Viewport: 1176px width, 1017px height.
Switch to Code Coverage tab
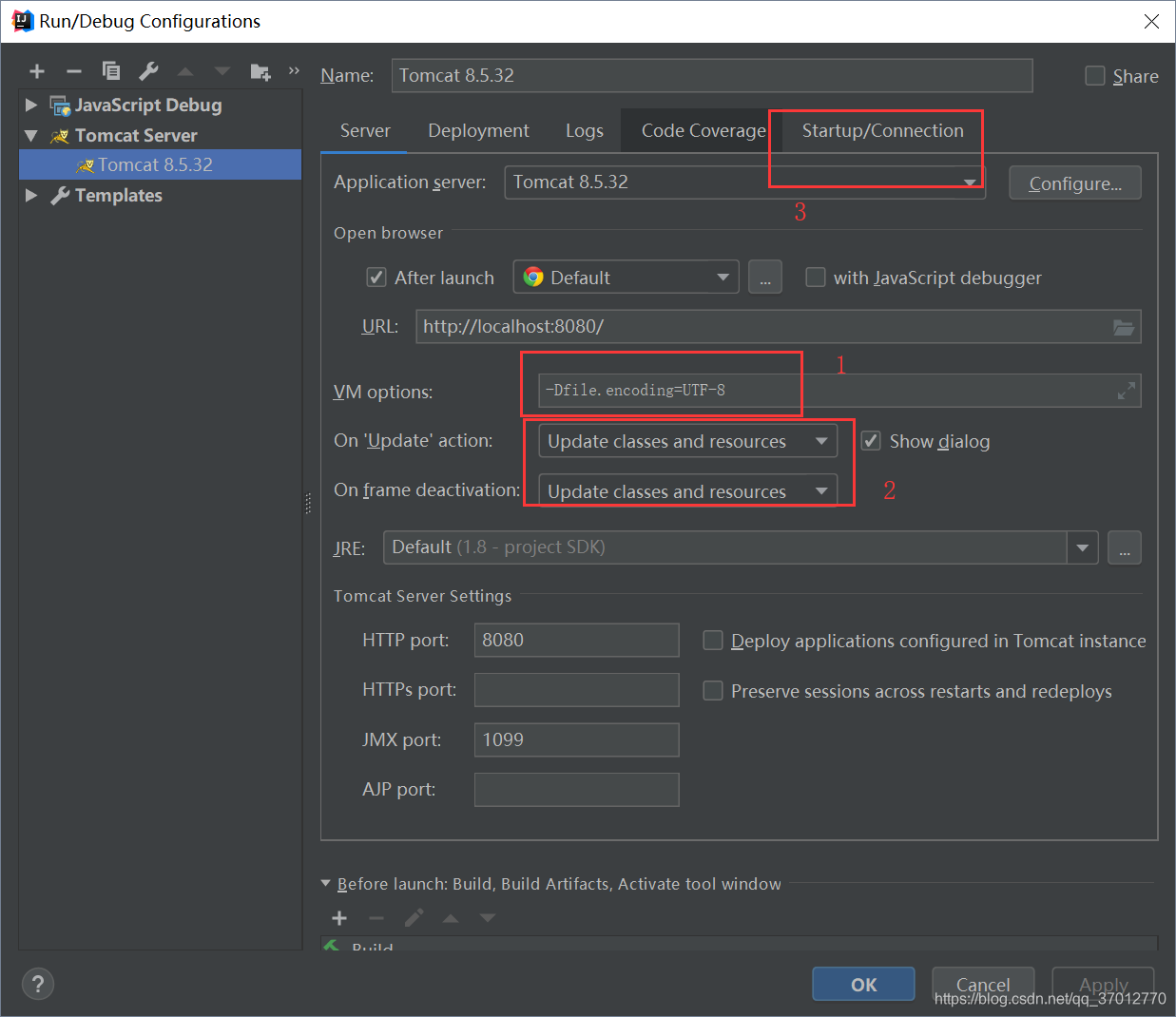point(704,131)
